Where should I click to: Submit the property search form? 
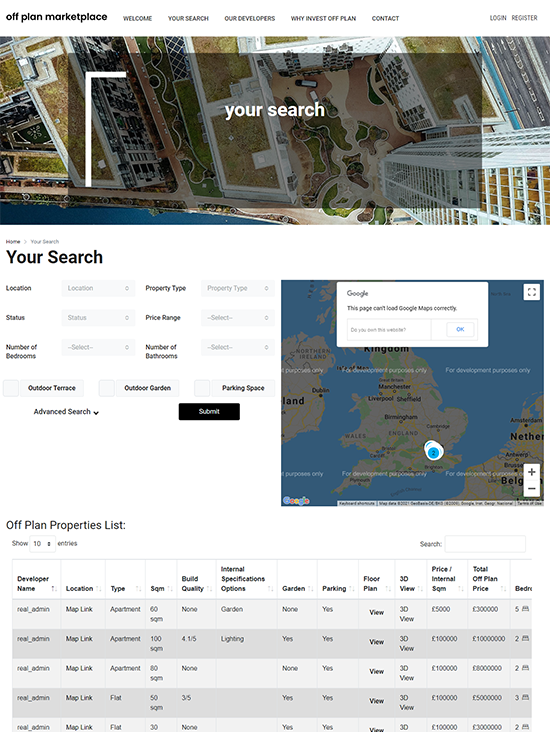point(209,412)
